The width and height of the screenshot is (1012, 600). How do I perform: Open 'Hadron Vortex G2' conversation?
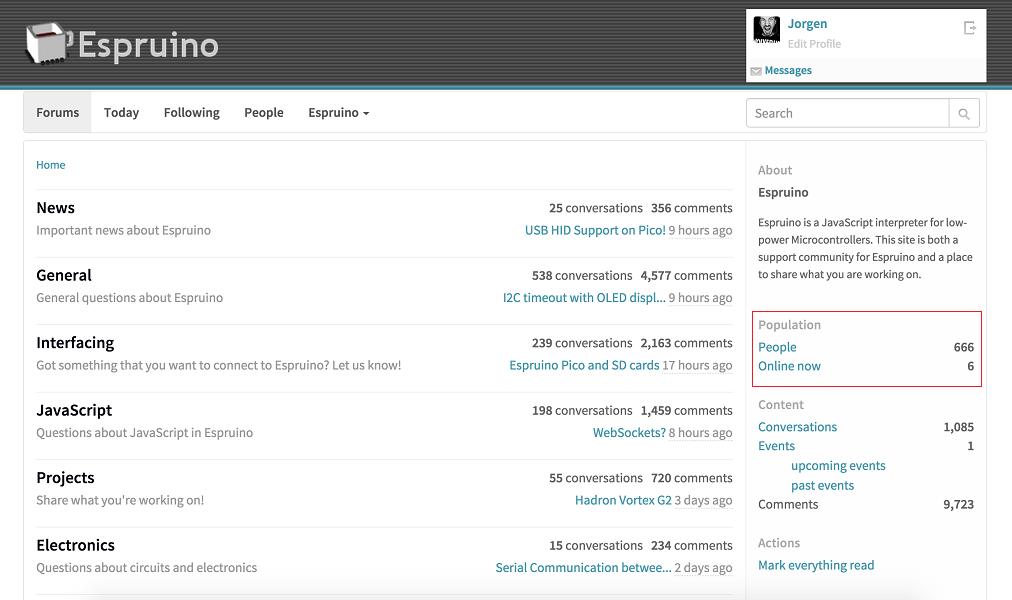(623, 500)
